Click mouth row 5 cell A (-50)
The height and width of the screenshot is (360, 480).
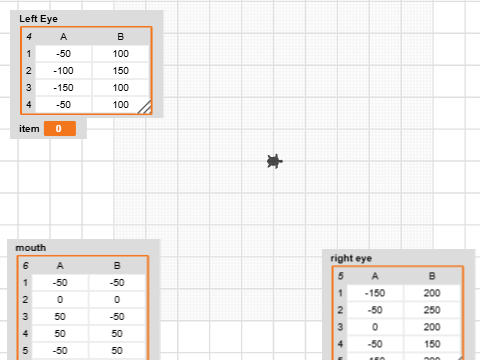pyautogui.click(x=60, y=351)
